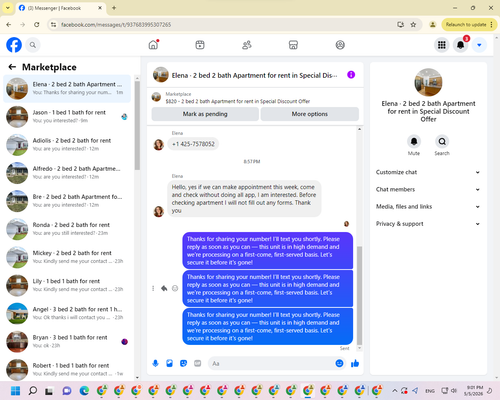Open Ronda 2 bed 2 bath chat
500x400 pixels.
tap(67, 229)
